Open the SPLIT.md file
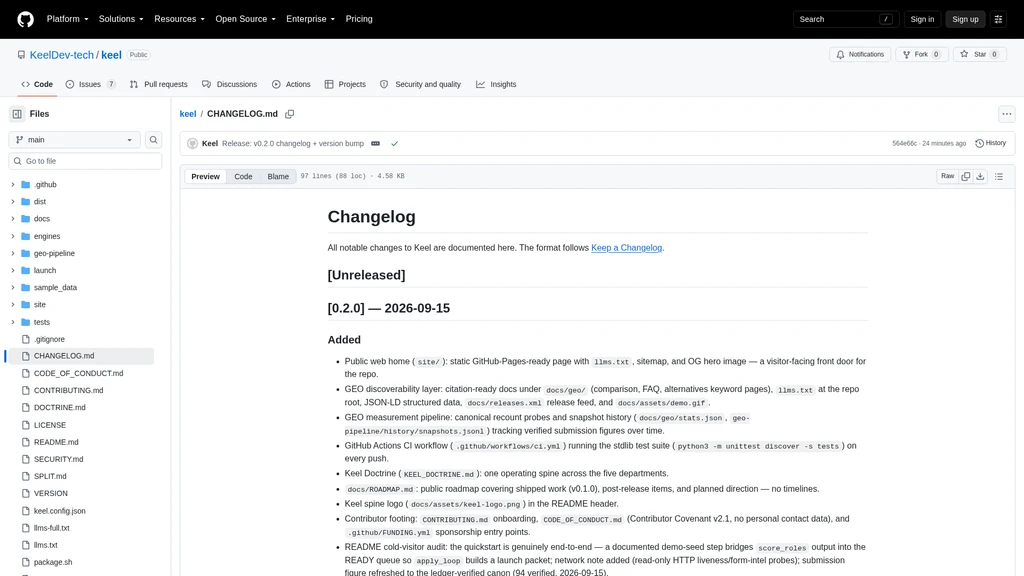This screenshot has width=1024, height=576. pos(50,477)
